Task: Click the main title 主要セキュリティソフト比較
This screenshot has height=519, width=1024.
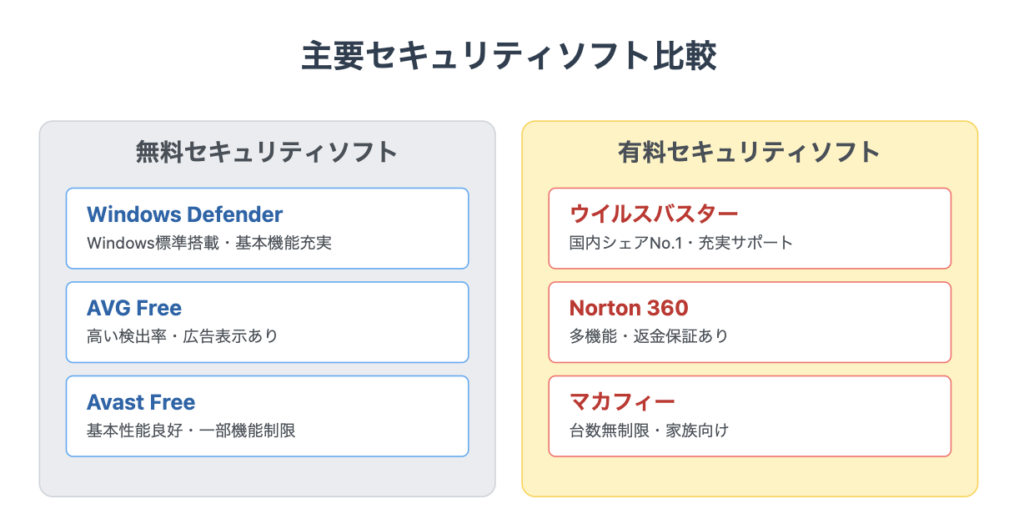Action: pyautogui.click(x=509, y=55)
